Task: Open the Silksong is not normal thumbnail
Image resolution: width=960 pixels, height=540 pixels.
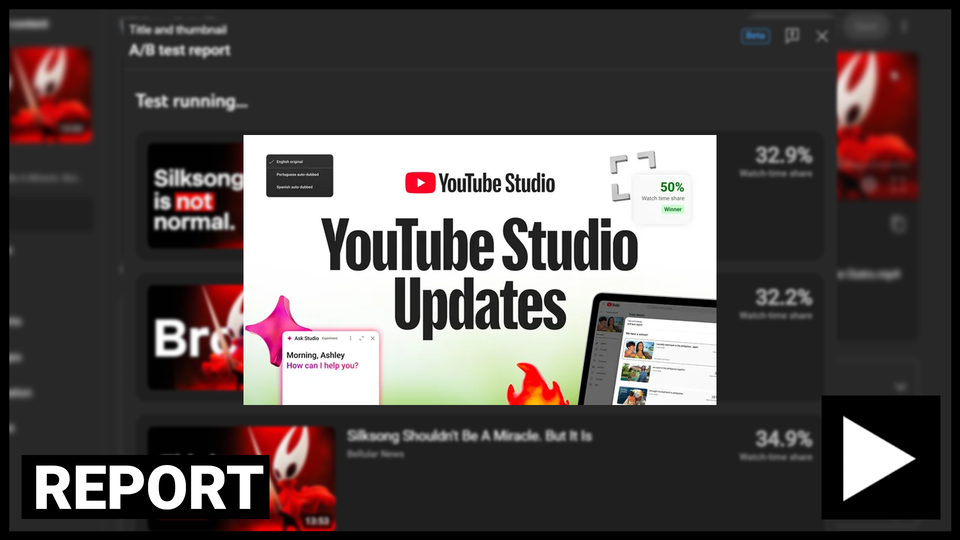Action: coord(195,196)
